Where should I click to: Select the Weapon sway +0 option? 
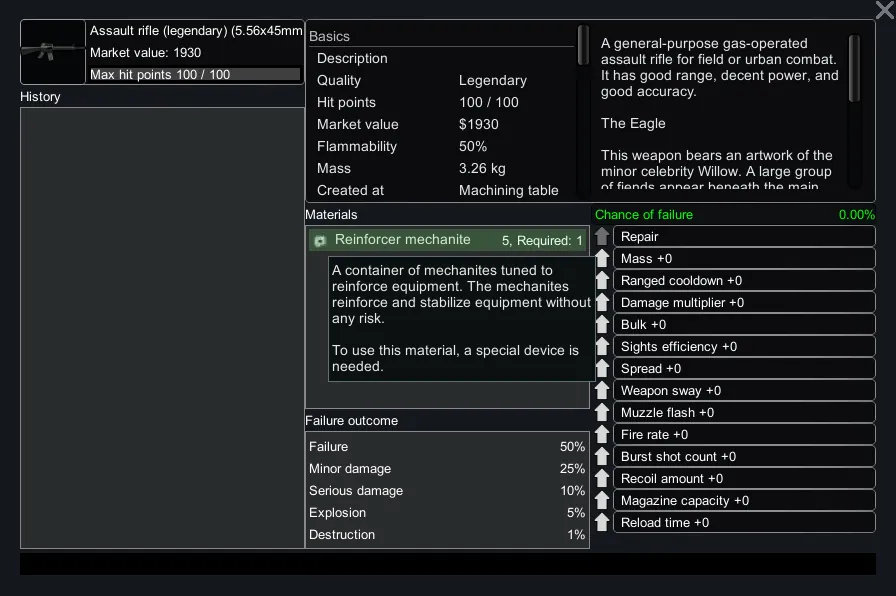[743, 391]
